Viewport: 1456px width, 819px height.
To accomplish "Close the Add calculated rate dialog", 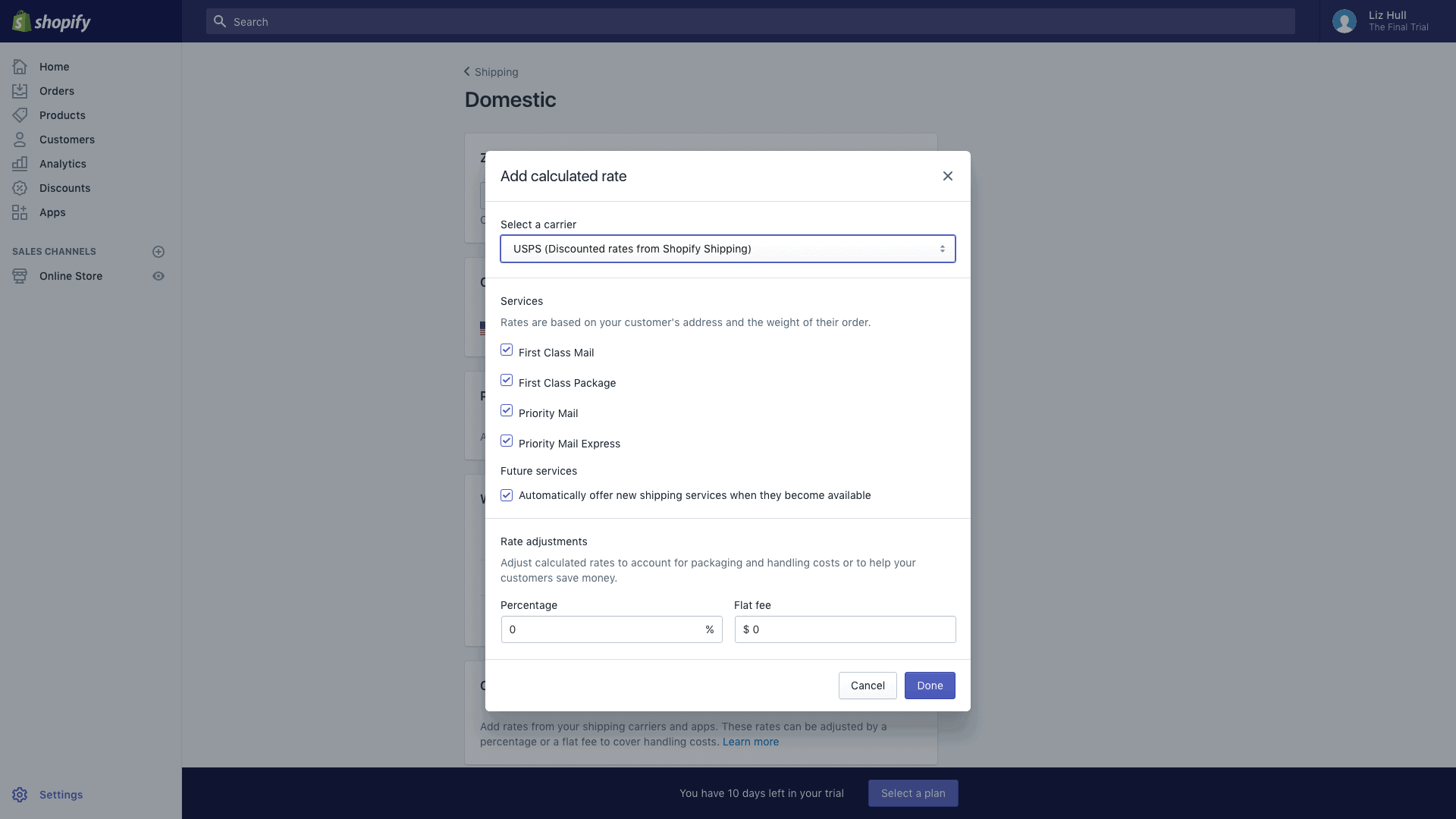I will (x=948, y=176).
